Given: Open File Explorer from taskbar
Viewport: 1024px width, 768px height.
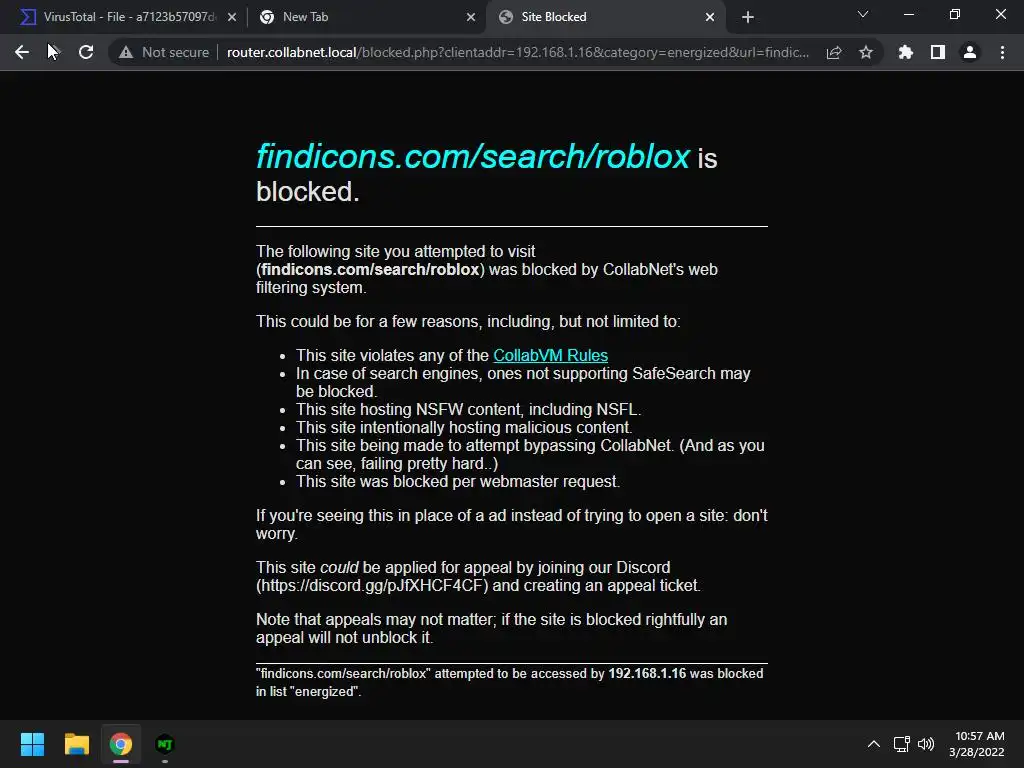Looking at the screenshot, I should click(x=76, y=744).
